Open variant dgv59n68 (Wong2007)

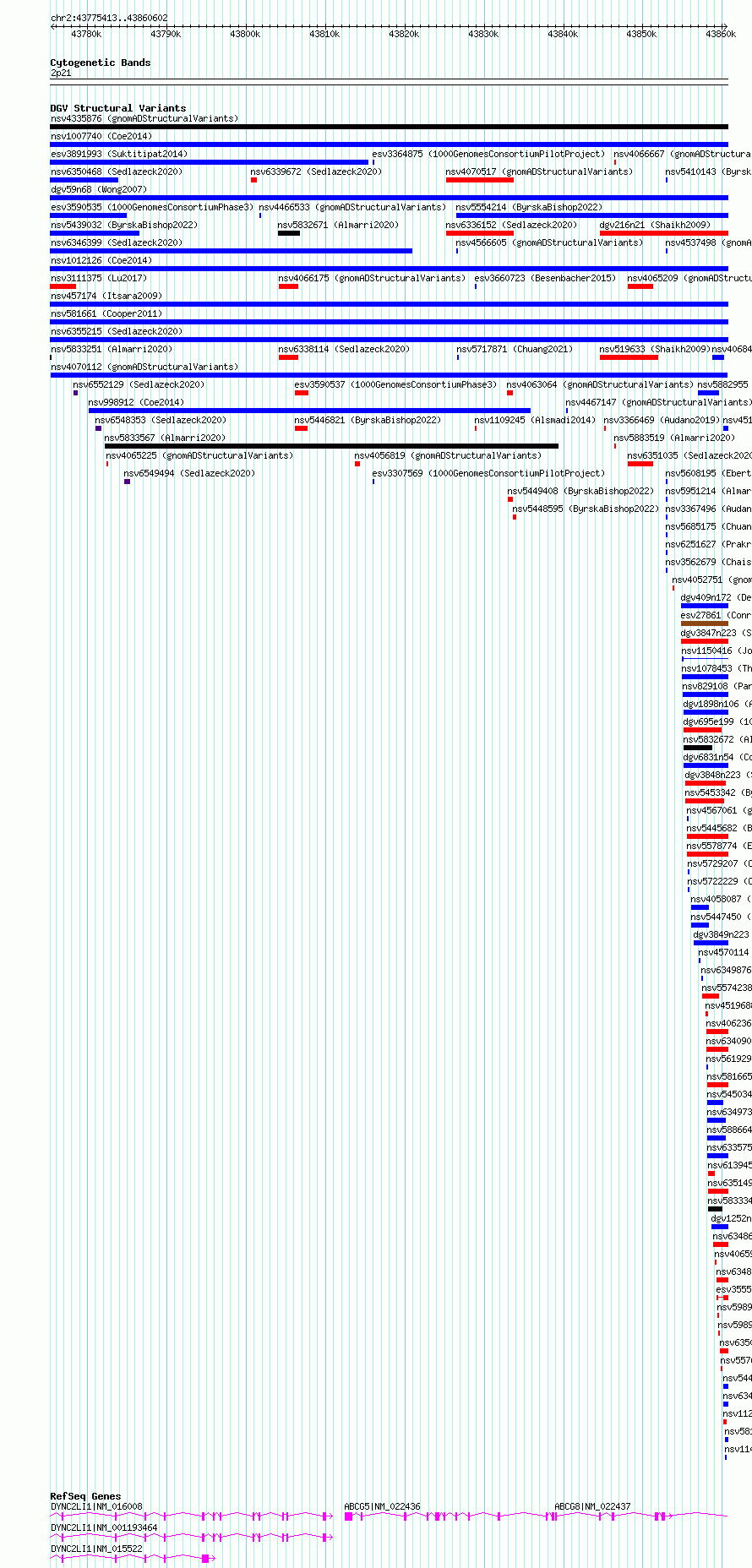[x=99, y=189]
